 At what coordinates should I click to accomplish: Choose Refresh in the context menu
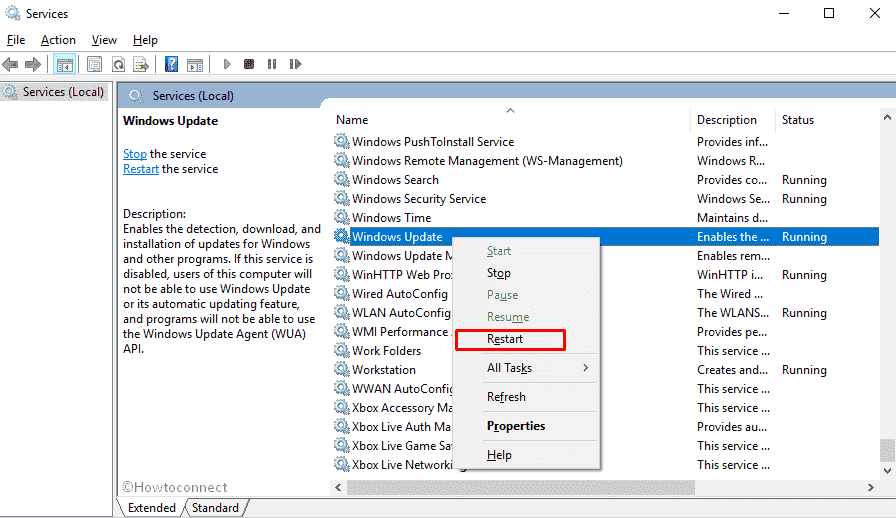coord(506,397)
